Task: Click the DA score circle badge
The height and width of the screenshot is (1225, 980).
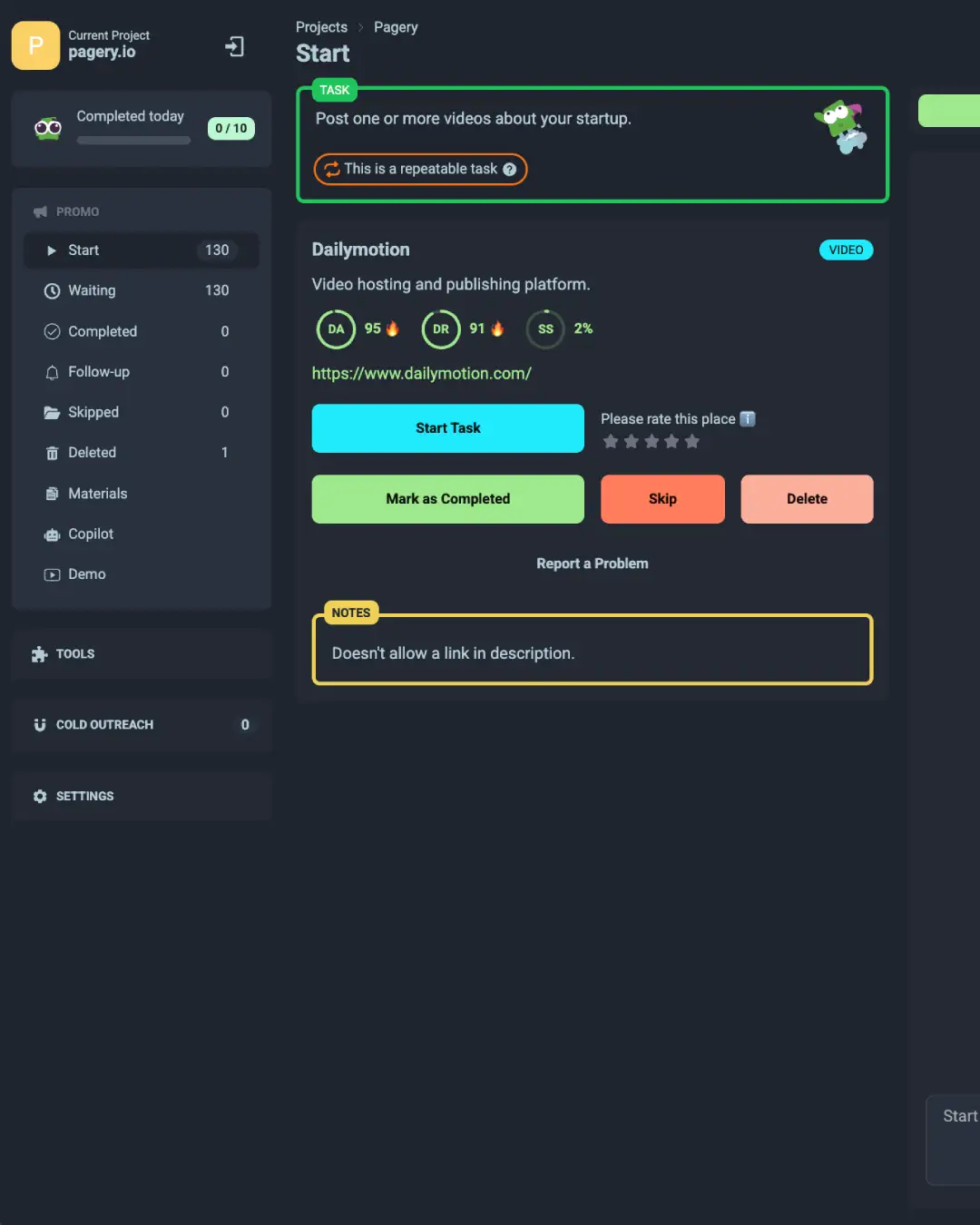Action: [336, 329]
